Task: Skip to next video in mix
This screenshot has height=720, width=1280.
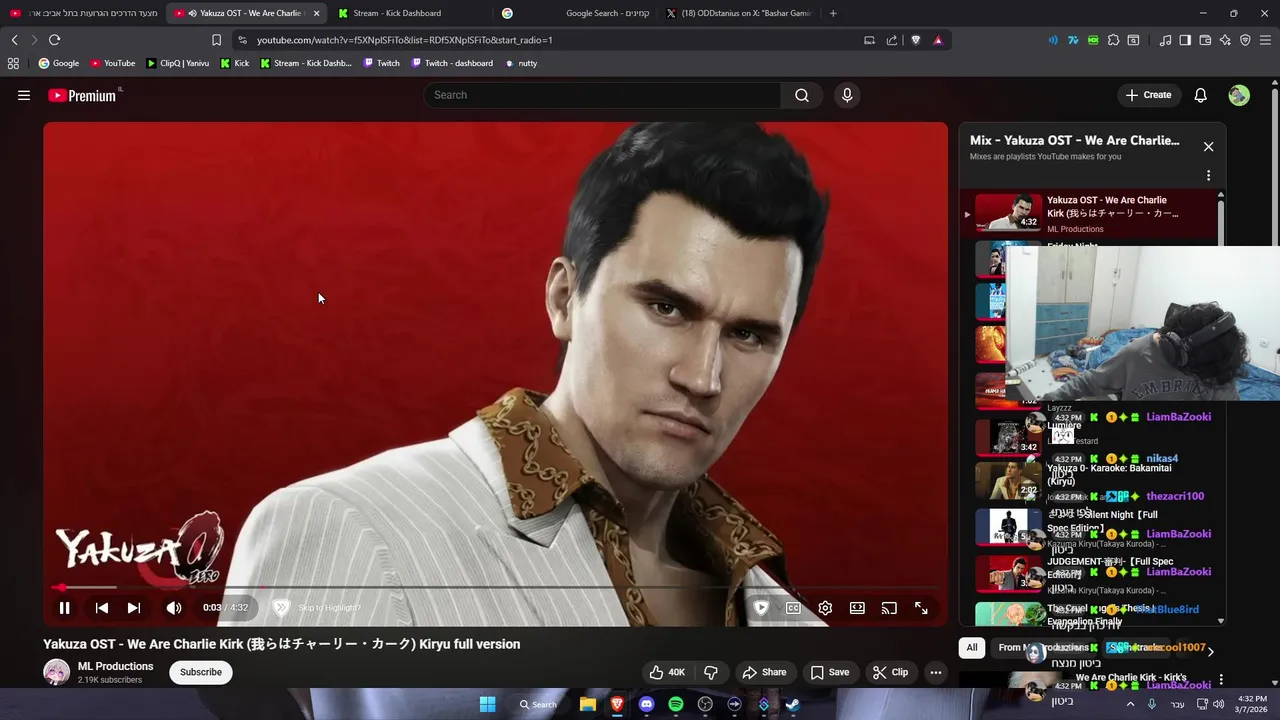Action: click(x=134, y=608)
